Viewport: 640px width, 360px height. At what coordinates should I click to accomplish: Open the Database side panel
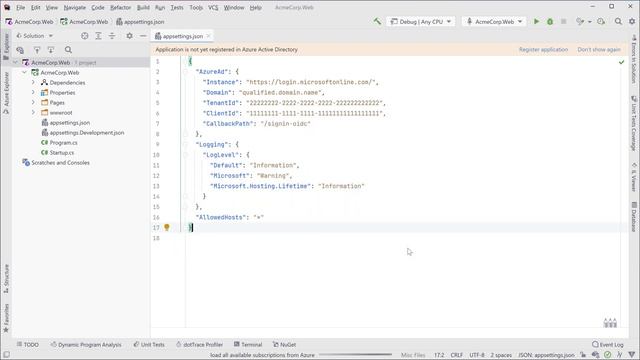[x=634, y=216]
